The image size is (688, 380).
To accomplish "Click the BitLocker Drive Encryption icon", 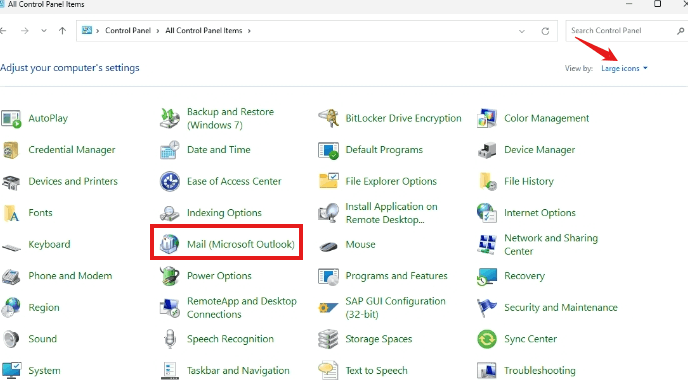I will click(328, 118).
